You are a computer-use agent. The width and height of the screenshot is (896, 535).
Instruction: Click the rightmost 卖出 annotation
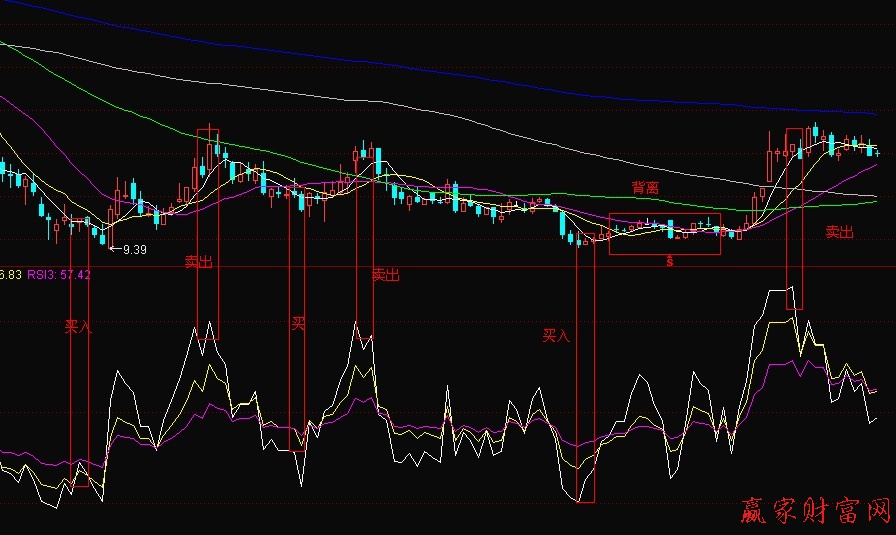[839, 232]
